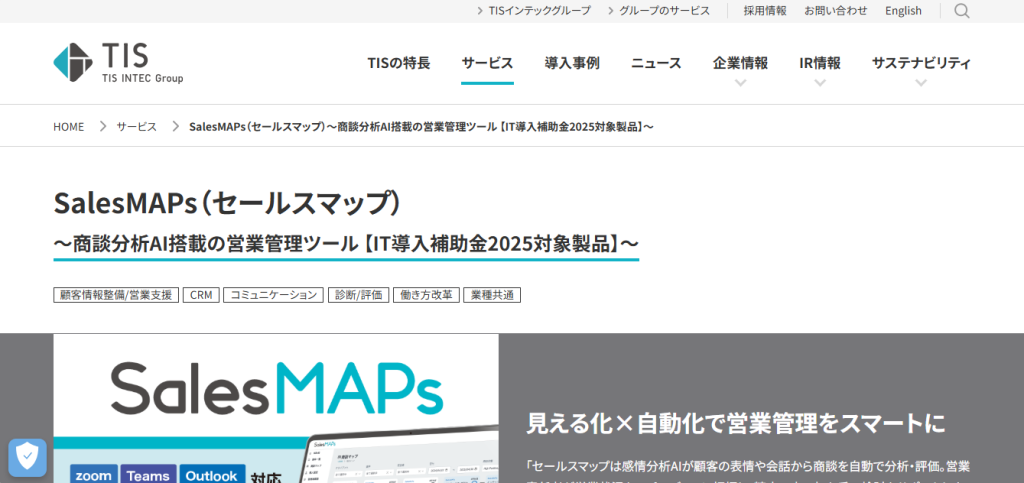The image size is (1024, 483).
Task: Select the CRM tag
Action: point(201,295)
